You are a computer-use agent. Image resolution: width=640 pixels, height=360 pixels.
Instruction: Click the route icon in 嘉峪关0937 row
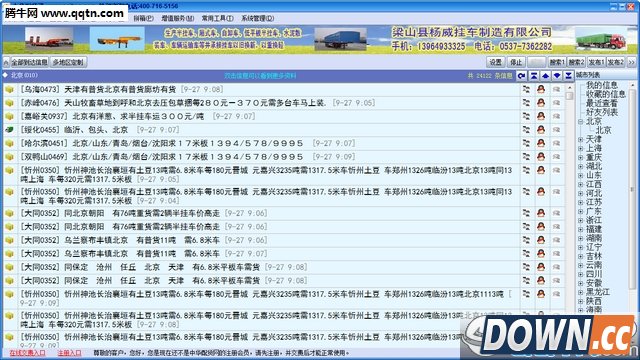(x=526, y=116)
